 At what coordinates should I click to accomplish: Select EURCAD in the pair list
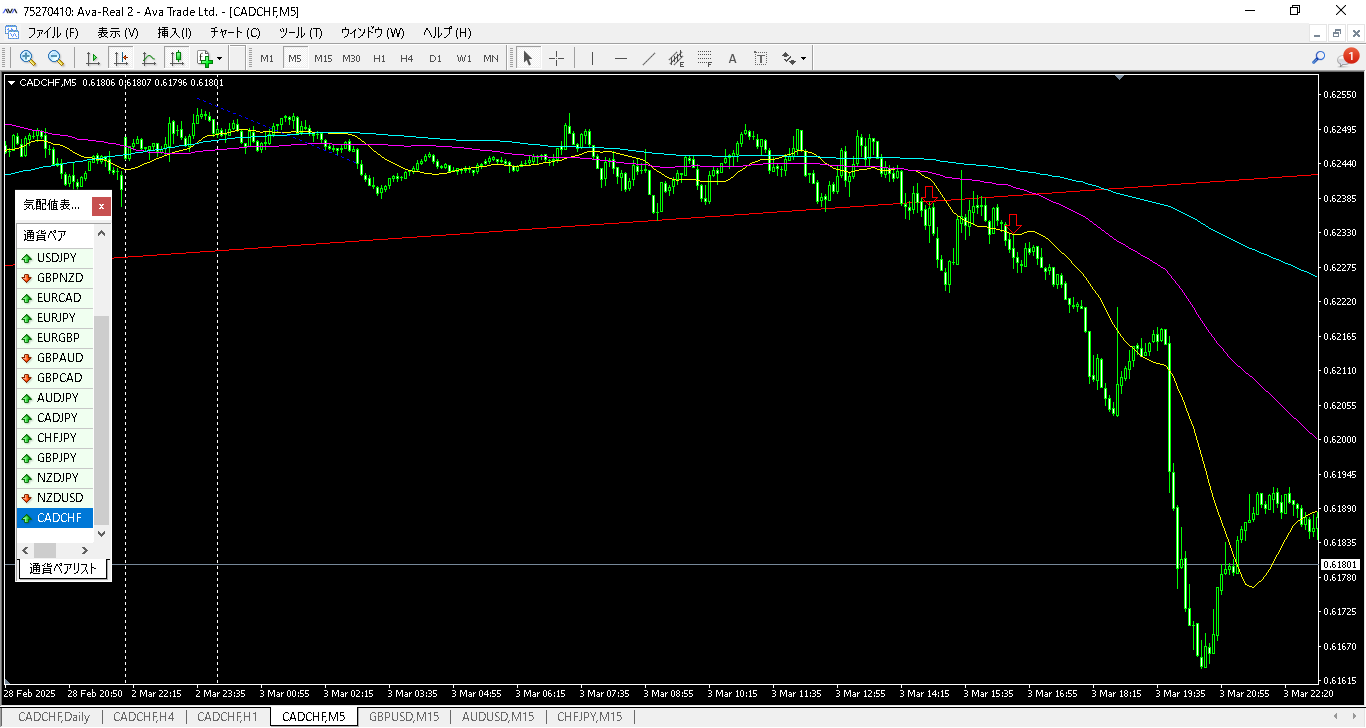click(56, 298)
